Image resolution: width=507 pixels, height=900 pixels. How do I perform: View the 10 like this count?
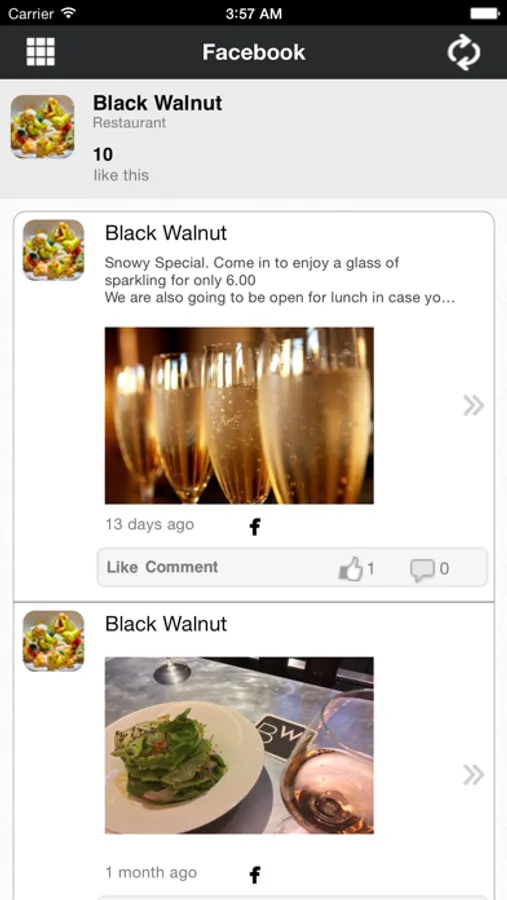point(121,164)
